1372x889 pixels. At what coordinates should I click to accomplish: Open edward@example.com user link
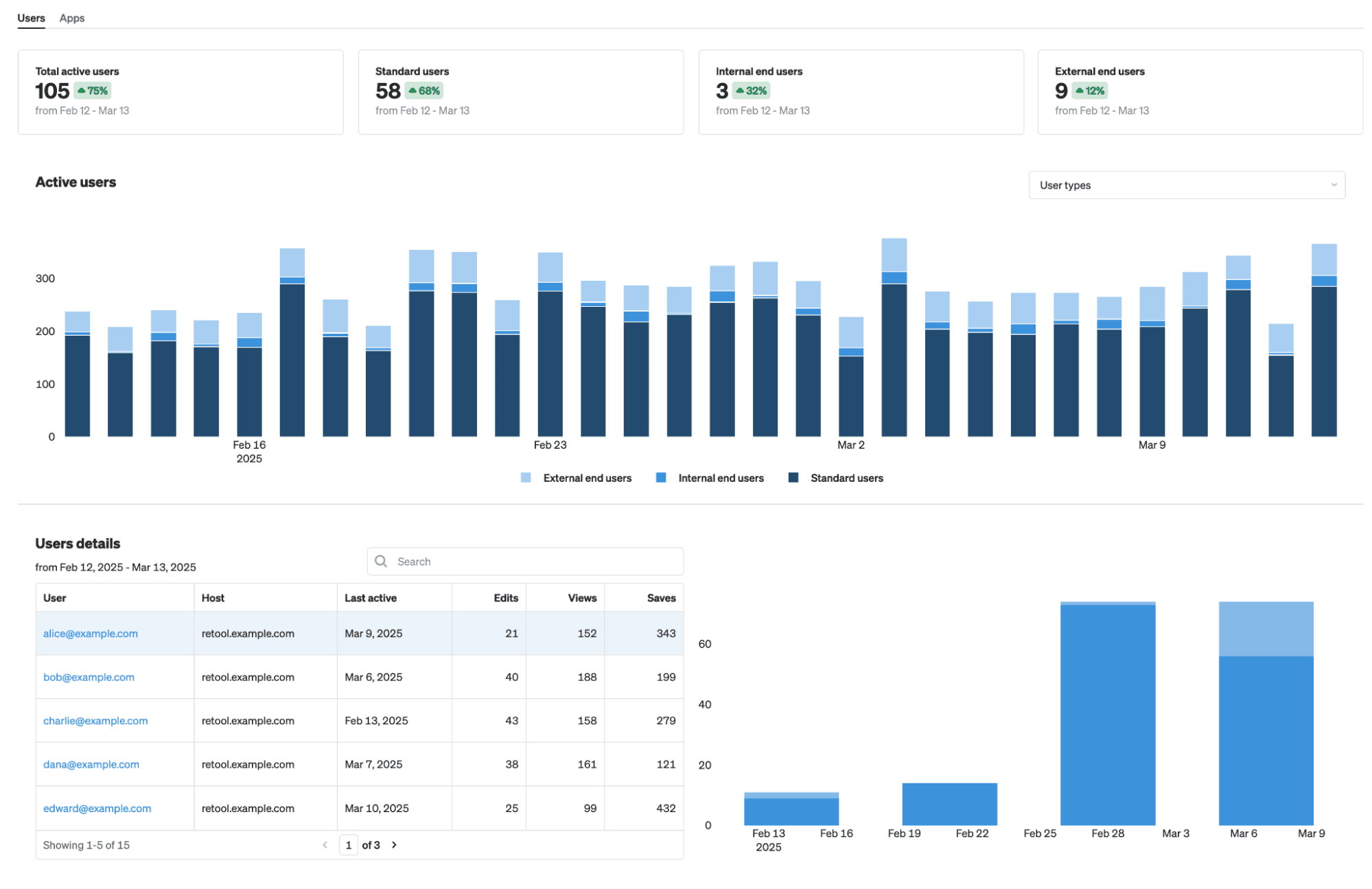click(97, 808)
